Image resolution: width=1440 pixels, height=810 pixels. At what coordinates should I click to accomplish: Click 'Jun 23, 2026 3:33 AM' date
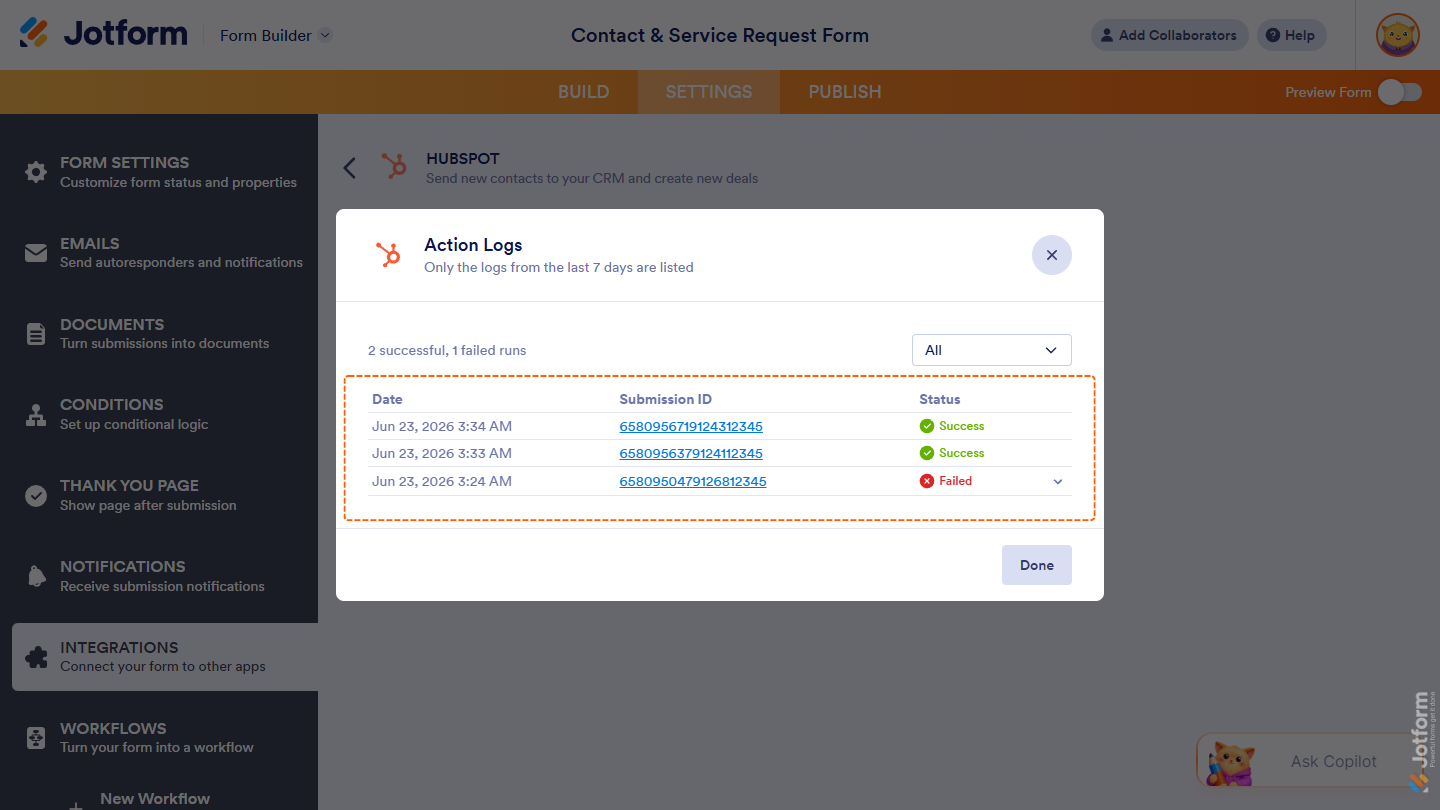[442, 453]
